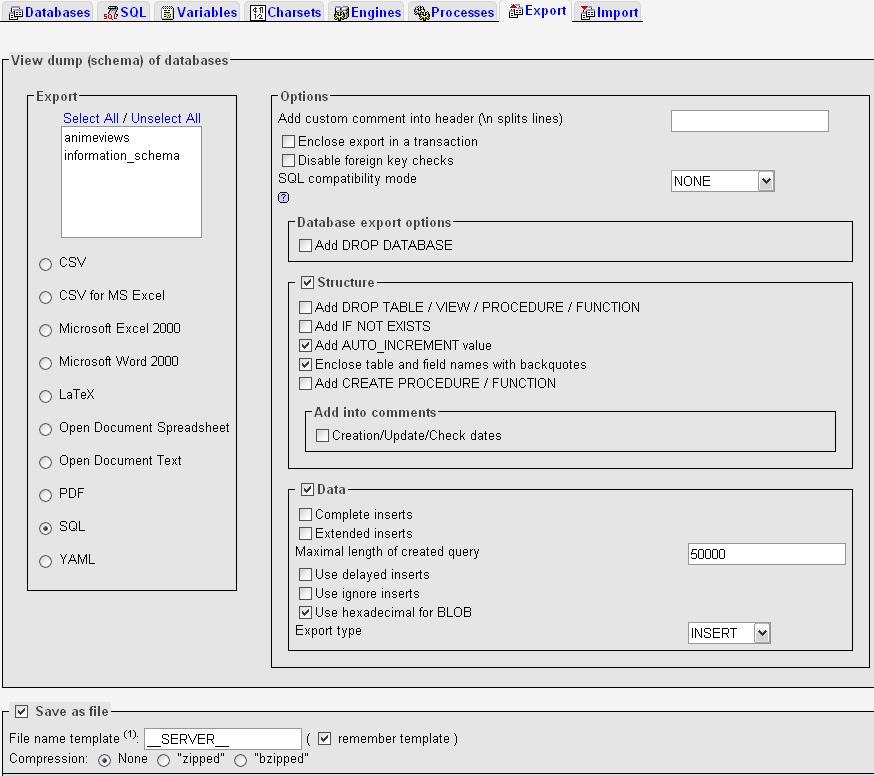874x776 pixels.
Task: Choose Open Document Spreadsheet format
Action: pyautogui.click(x=46, y=429)
